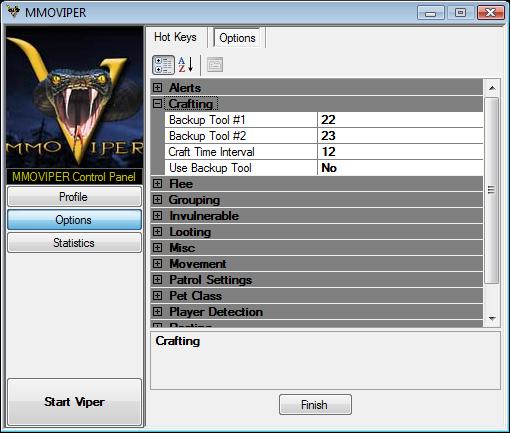Viewport: 510px width, 433px height.
Task: Click the Patrol Settings header text
Action: (211, 280)
